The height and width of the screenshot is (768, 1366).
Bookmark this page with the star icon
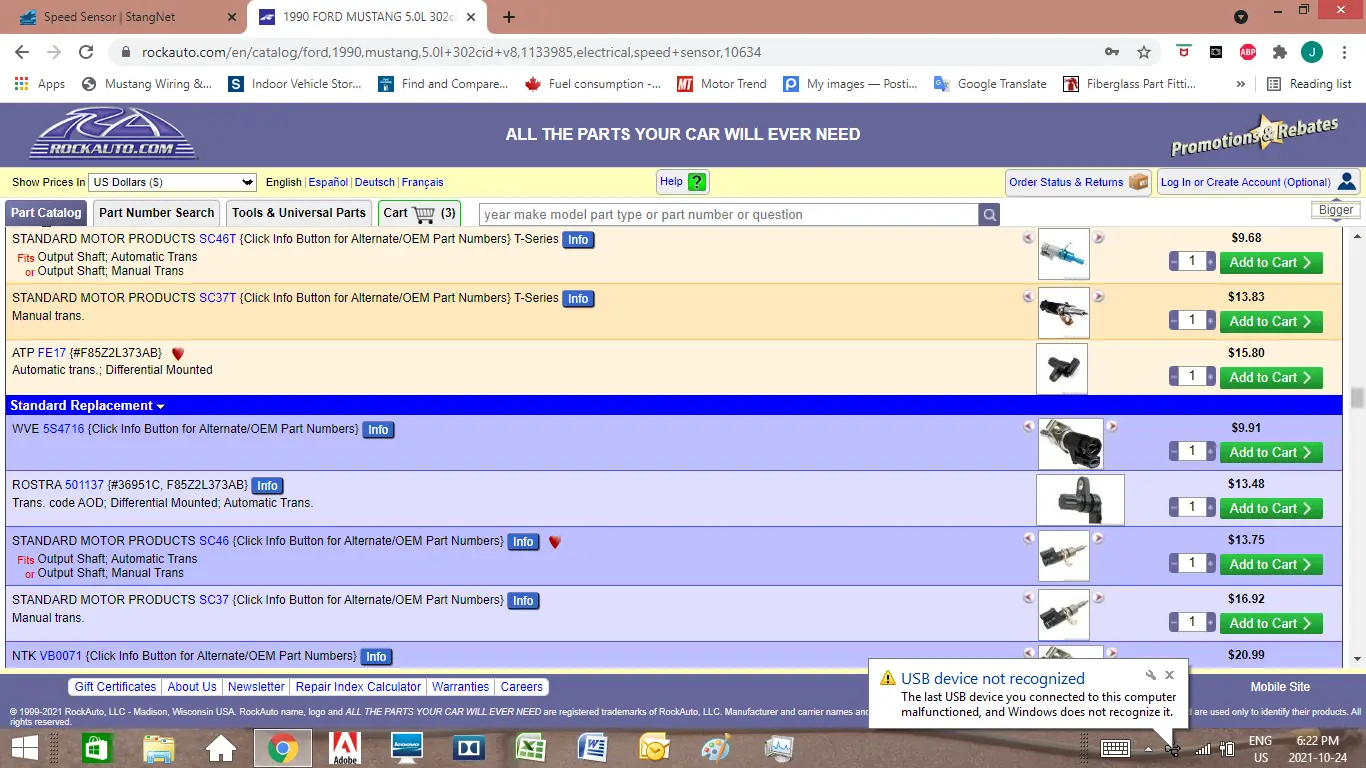1144,52
